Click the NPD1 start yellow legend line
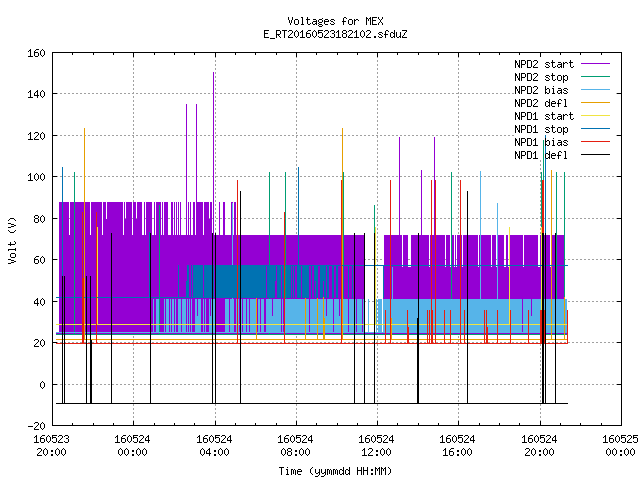The image size is (640, 480). 596,116
